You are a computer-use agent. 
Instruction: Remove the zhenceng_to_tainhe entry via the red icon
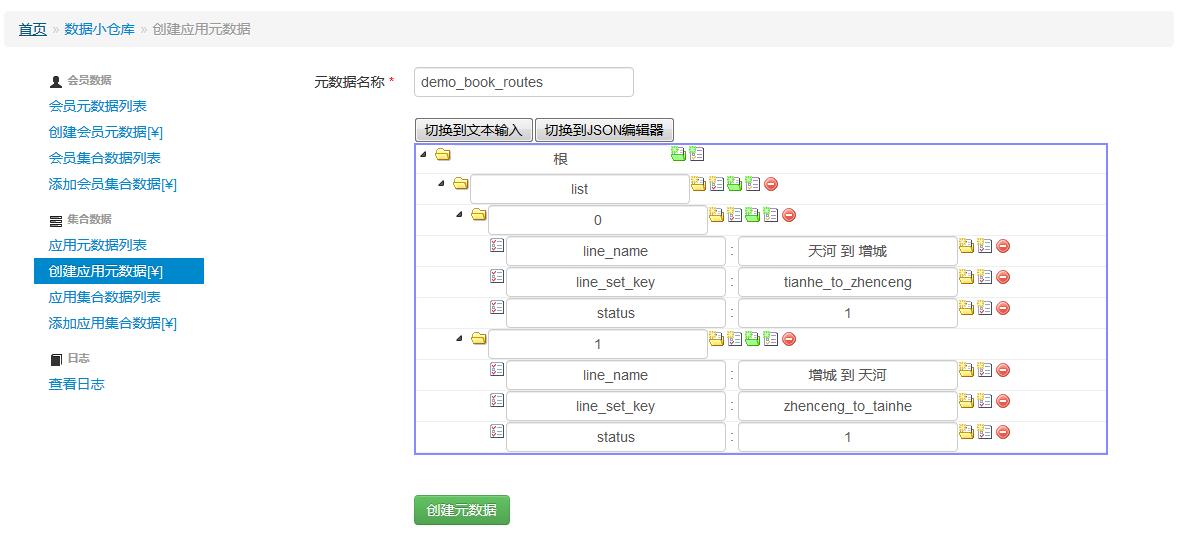pyautogui.click(x=1003, y=402)
